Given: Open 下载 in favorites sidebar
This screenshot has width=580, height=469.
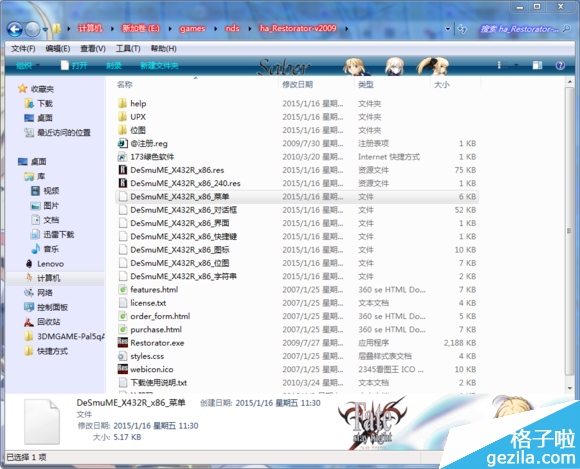Looking at the screenshot, I should click(38, 103).
